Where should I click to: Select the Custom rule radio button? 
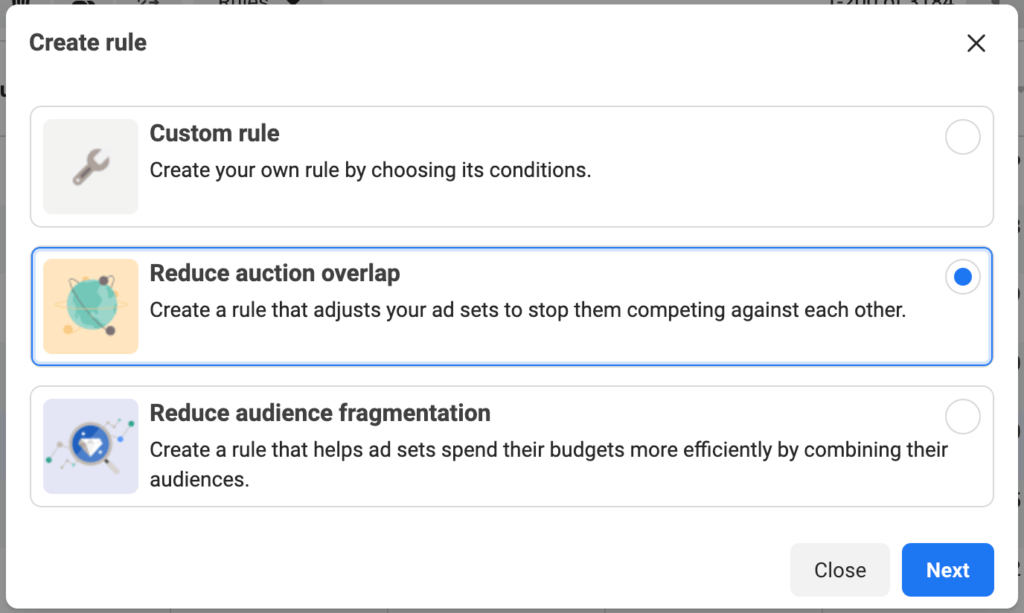point(962,137)
